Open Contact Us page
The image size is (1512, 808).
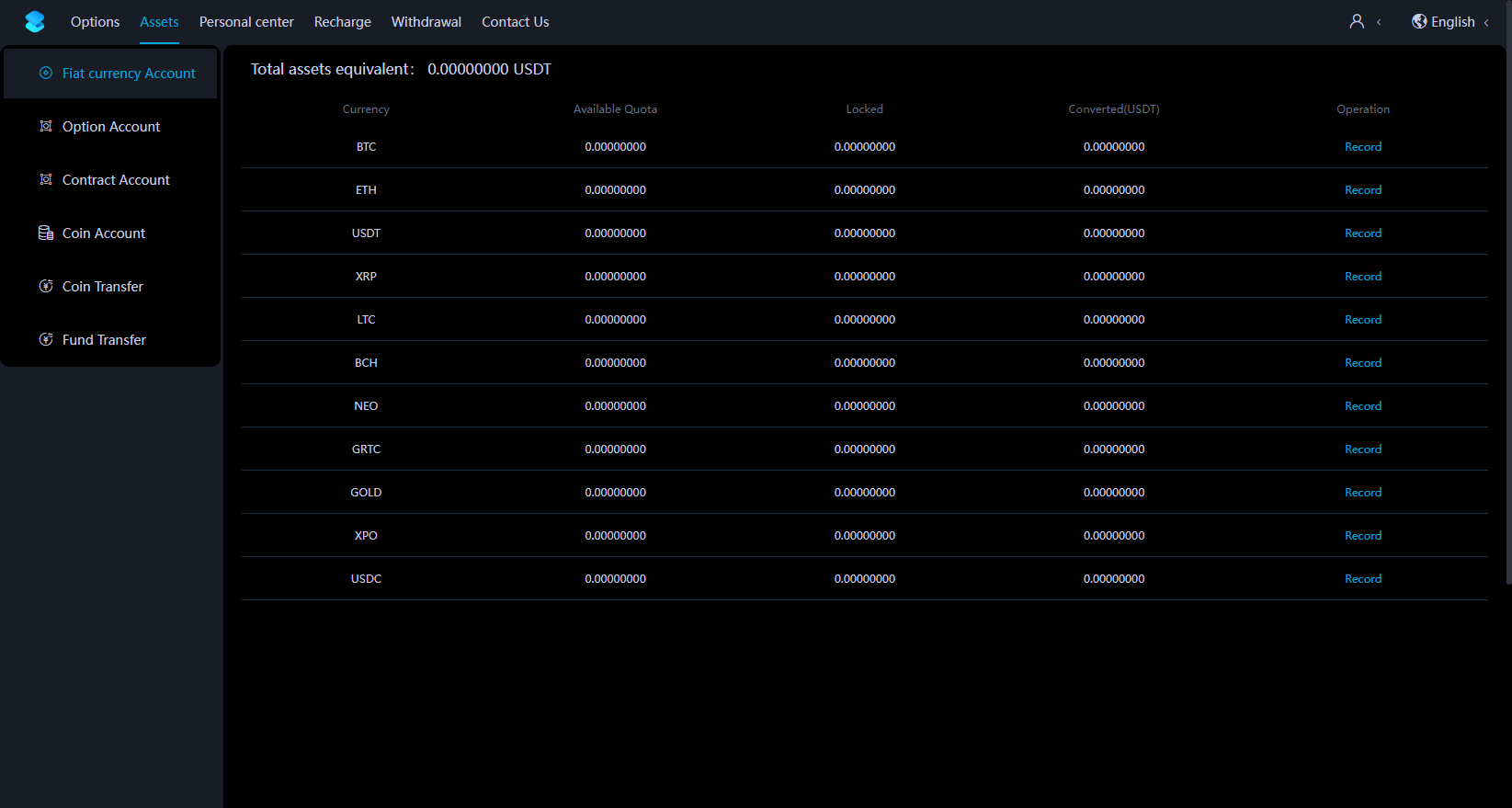[x=516, y=22]
